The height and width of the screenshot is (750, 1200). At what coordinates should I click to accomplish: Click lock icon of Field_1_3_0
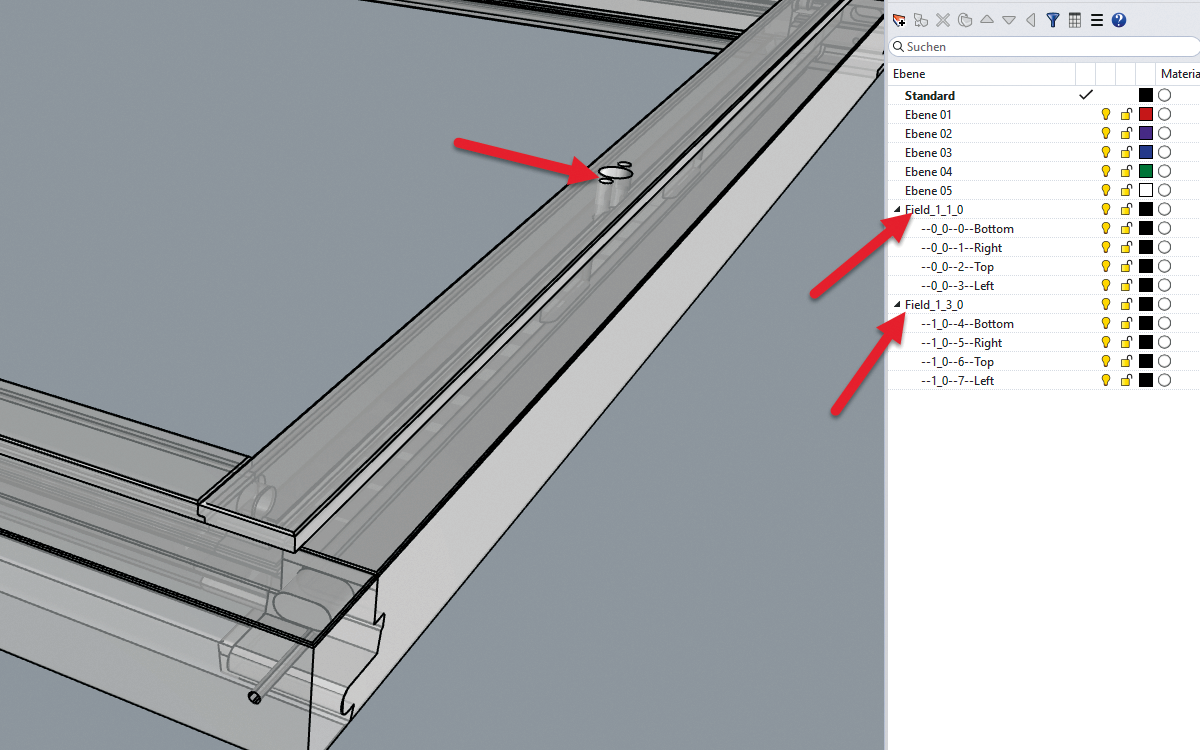[1126, 305]
